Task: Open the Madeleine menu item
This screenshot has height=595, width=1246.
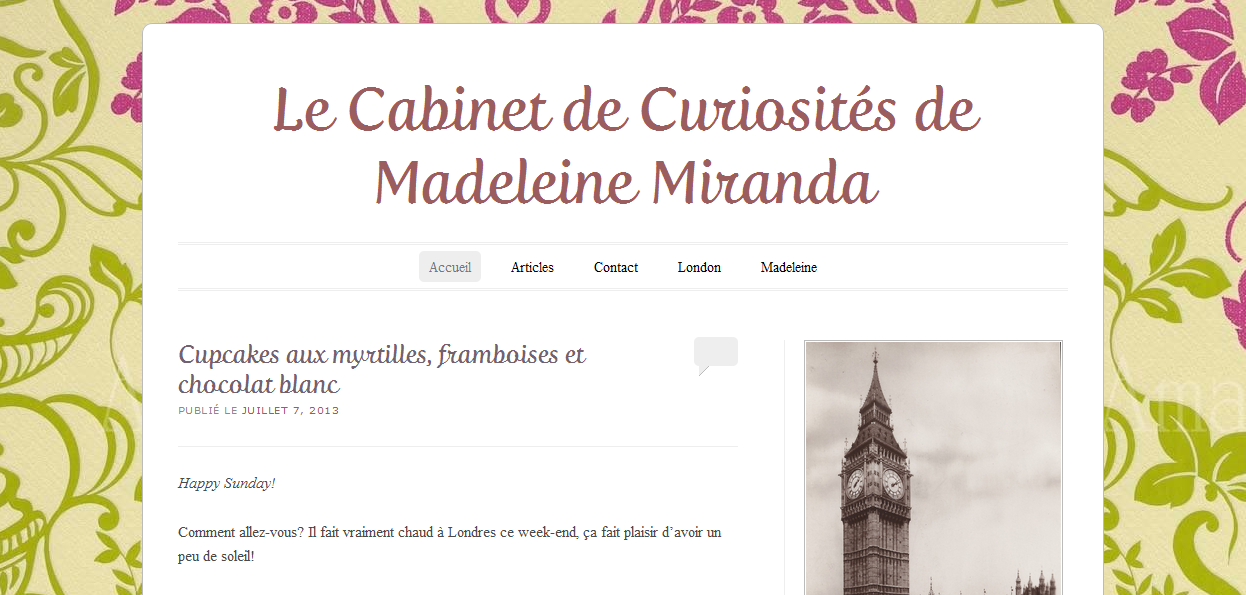Action: point(789,267)
